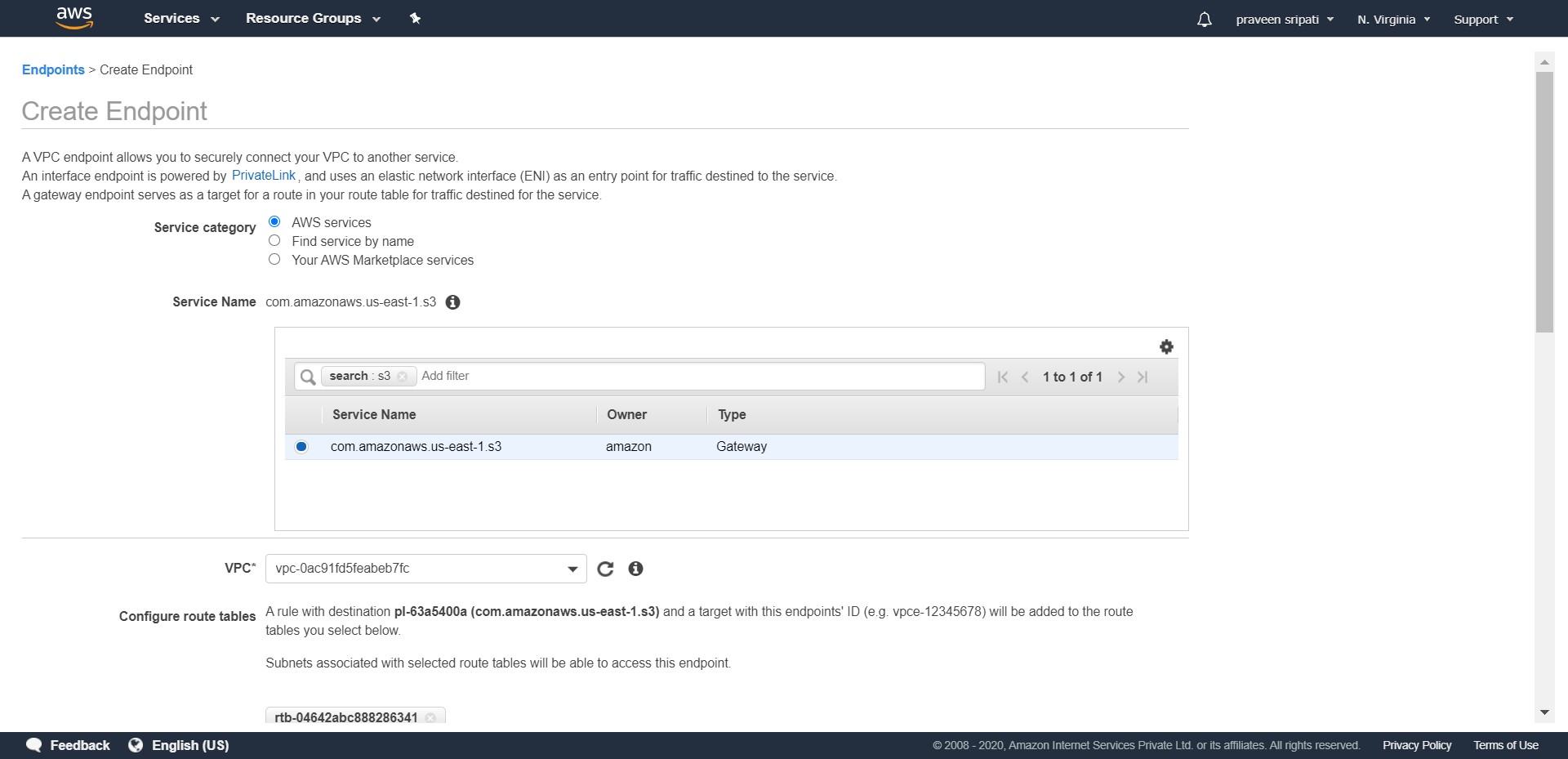
Task: Remove the rtb-04642abc888286341 route table tag
Action: point(431,717)
